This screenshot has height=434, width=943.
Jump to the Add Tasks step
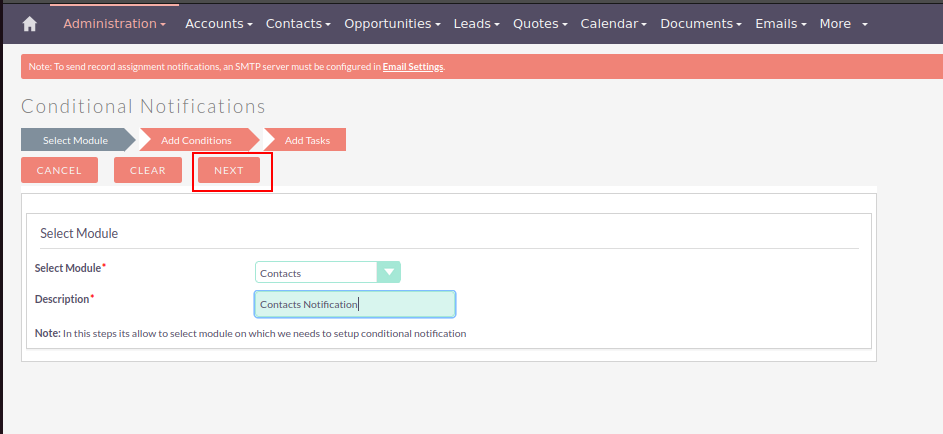pos(307,140)
